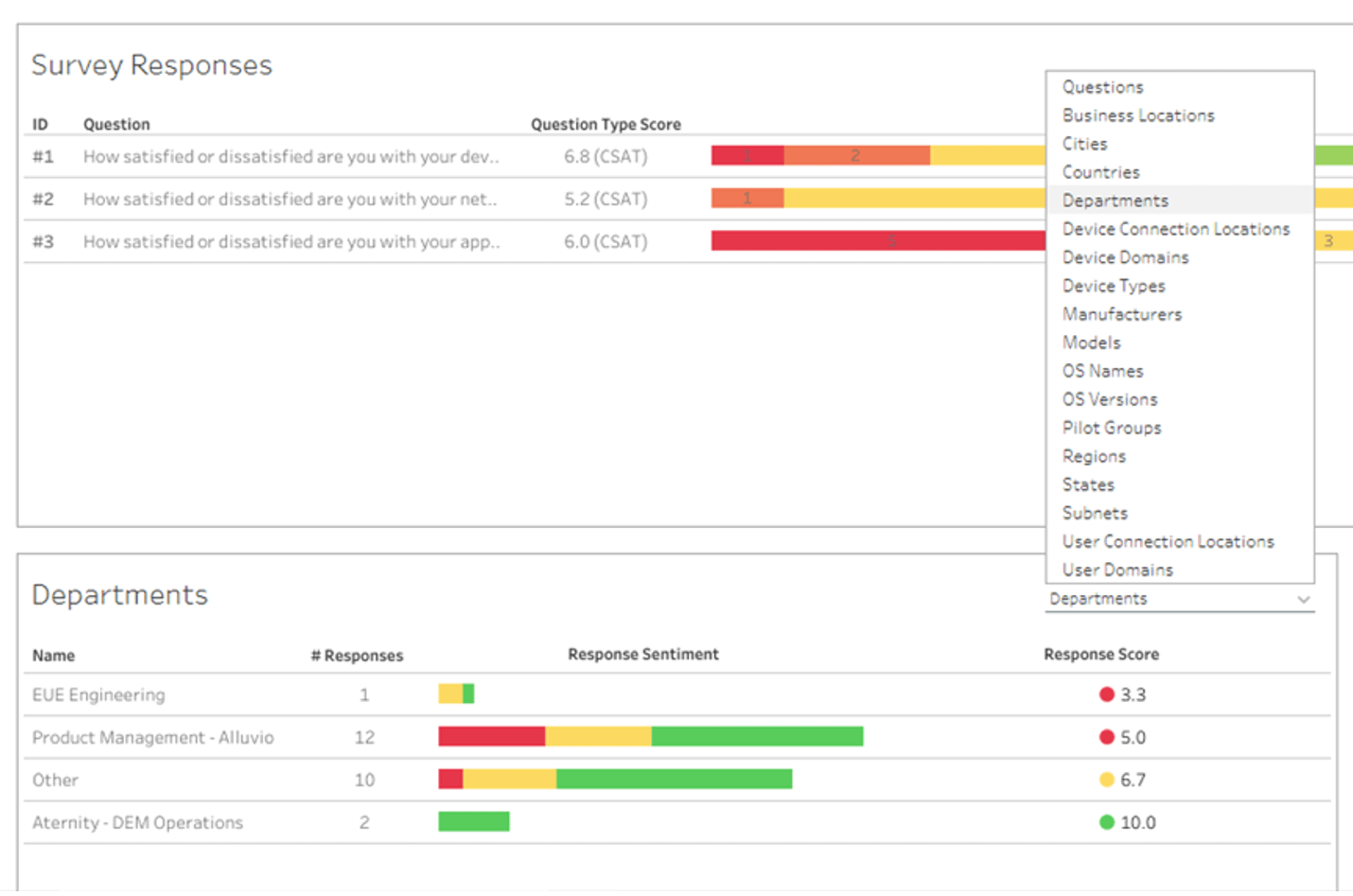Click the yellow score dot beside Other department
This screenshot has width=1353, height=896.
1106,779
